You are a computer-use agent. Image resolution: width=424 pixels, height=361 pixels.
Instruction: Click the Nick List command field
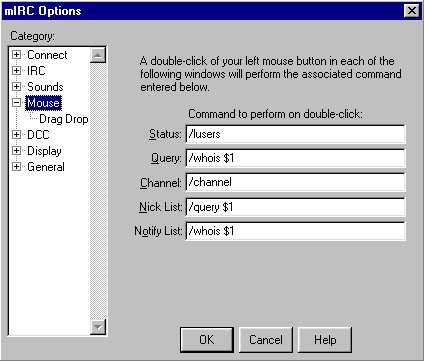[295, 207]
